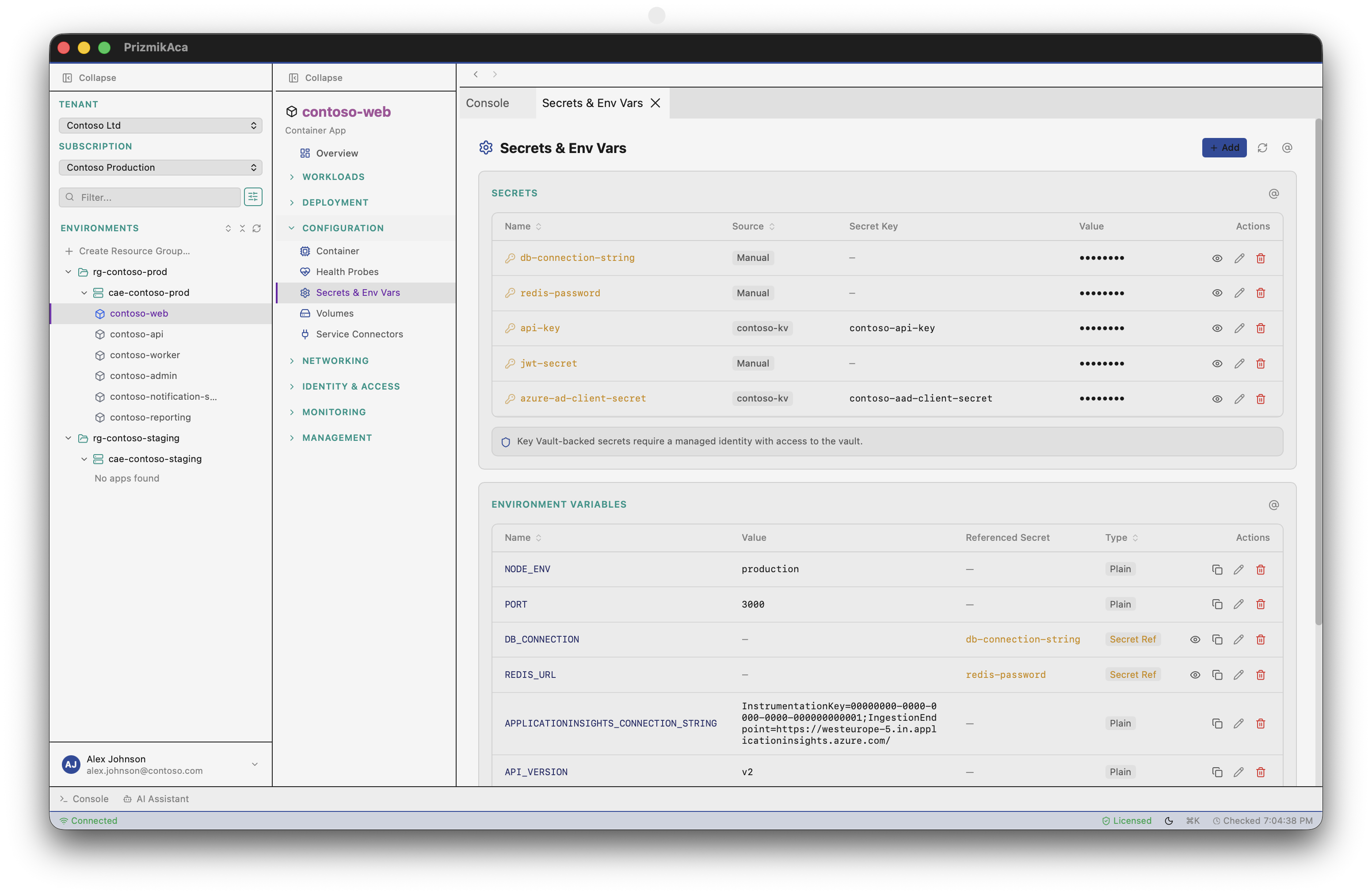
Task: Open the Subscription dropdown
Action: 160,167
